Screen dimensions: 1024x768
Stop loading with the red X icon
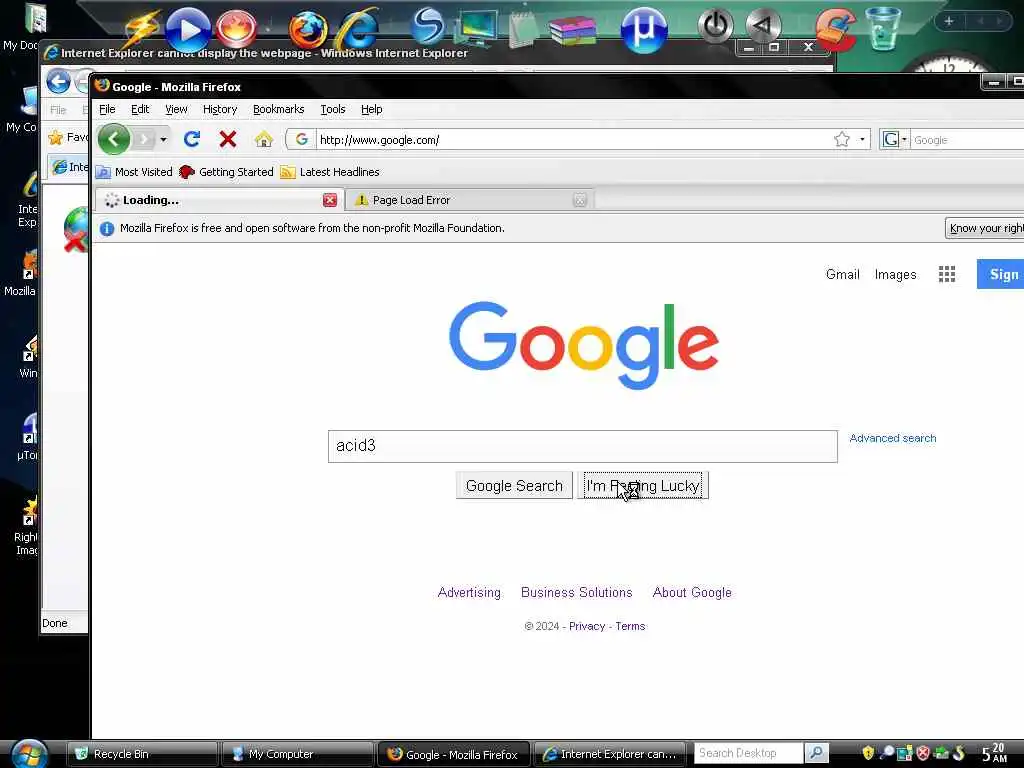click(x=228, y=139)
